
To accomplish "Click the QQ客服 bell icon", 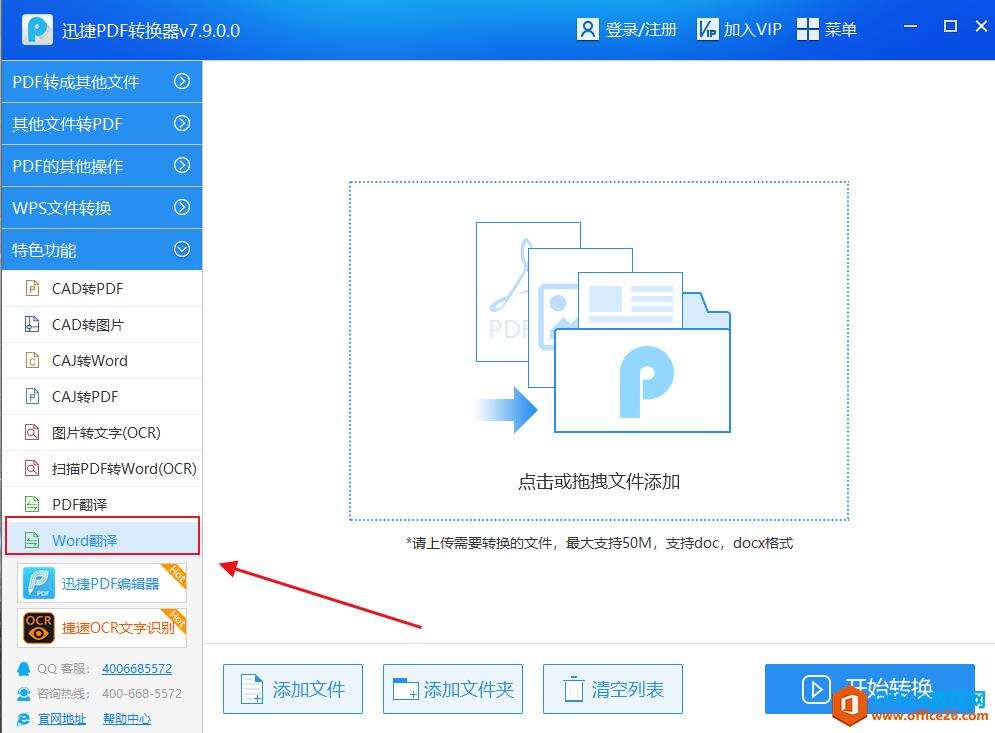I will click(23, 668).
